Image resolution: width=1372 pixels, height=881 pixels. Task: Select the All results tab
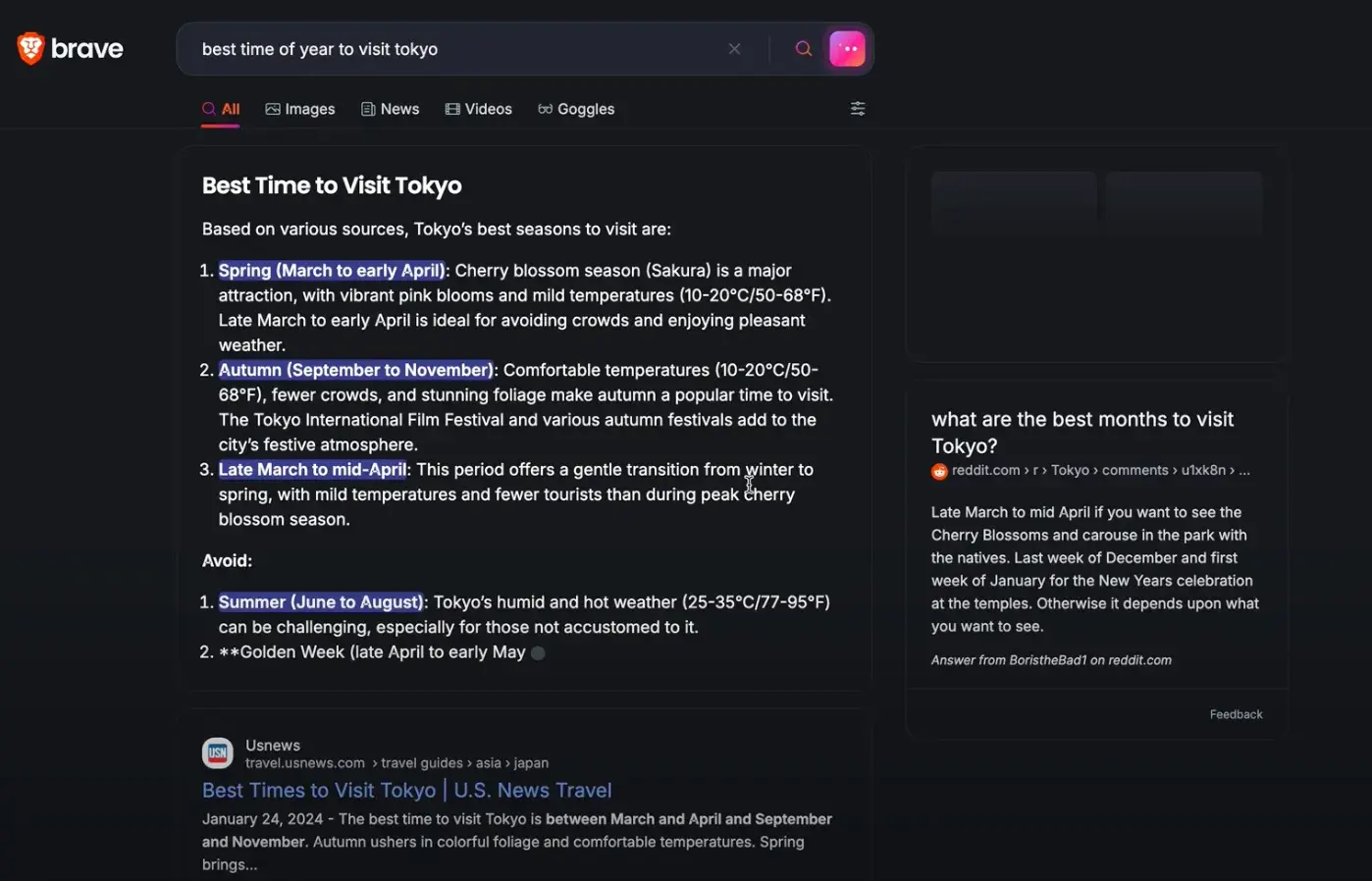221,109
